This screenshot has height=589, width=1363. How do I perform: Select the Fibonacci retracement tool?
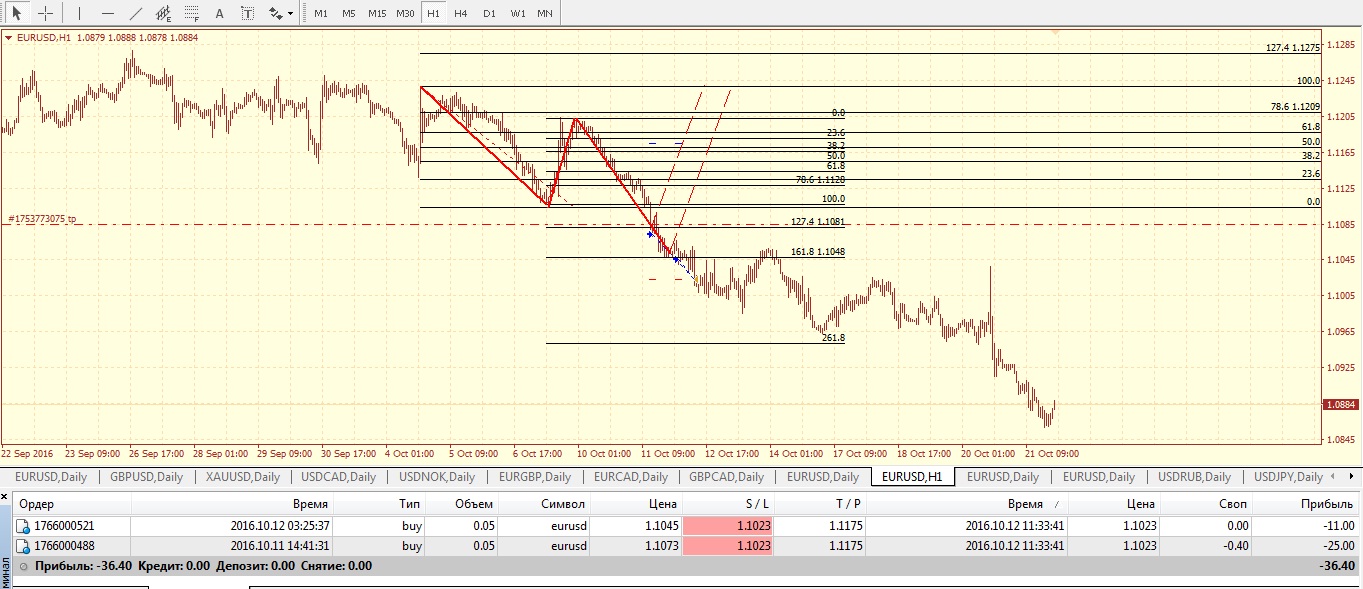point(191,14)
